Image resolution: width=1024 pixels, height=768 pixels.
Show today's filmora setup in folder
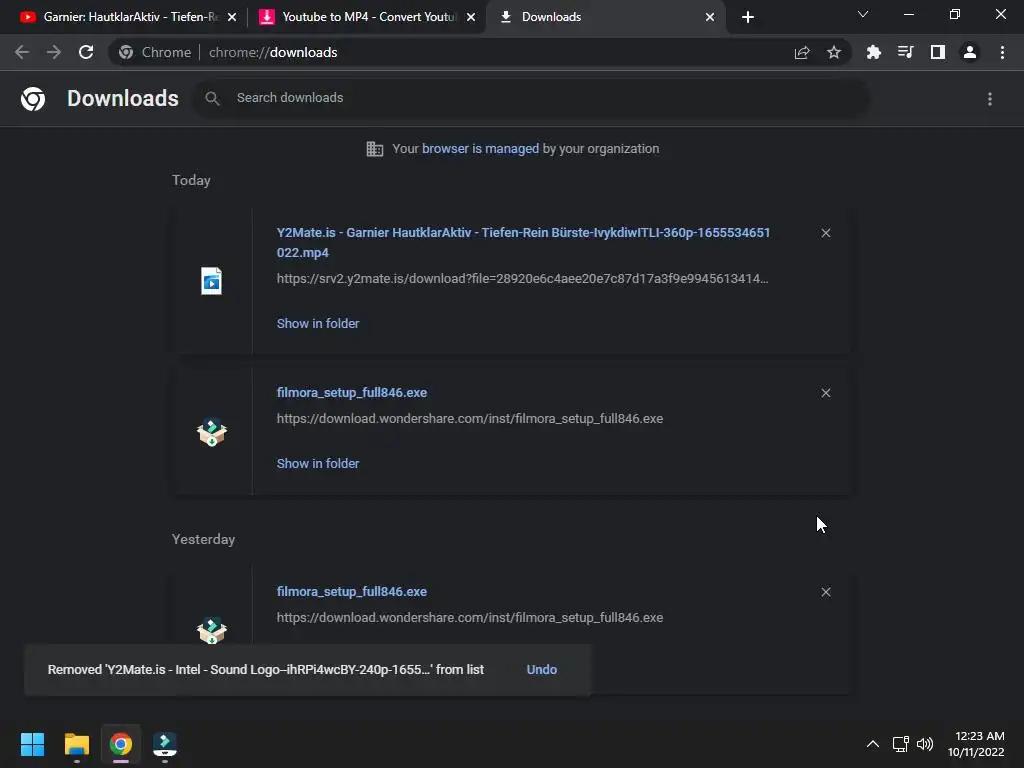(x=318, y=464)
